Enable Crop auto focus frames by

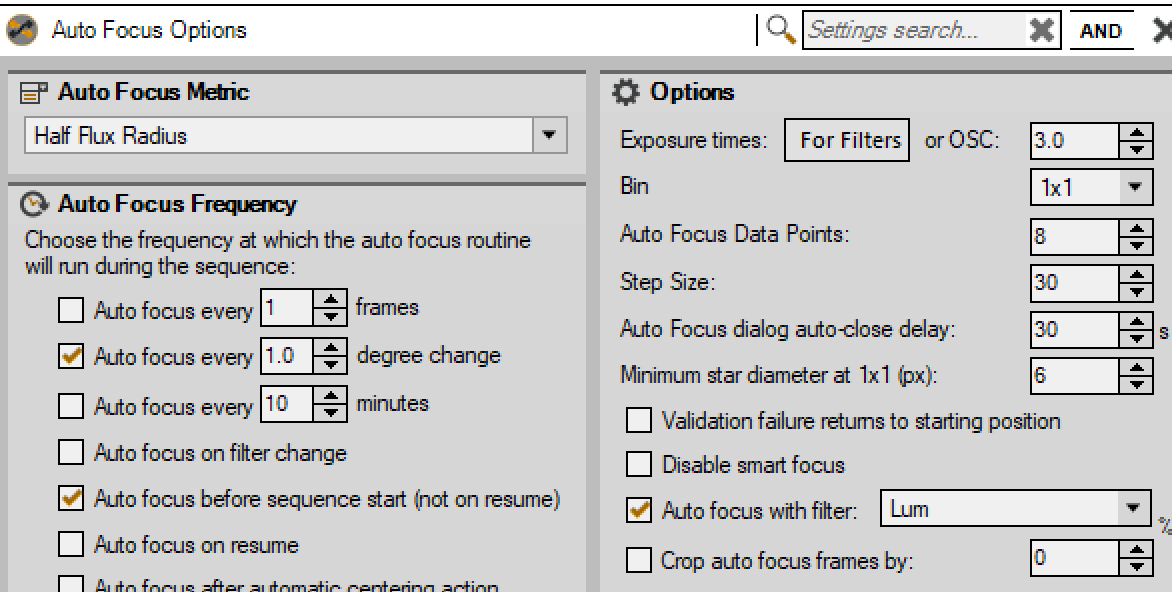click(637, 561)
